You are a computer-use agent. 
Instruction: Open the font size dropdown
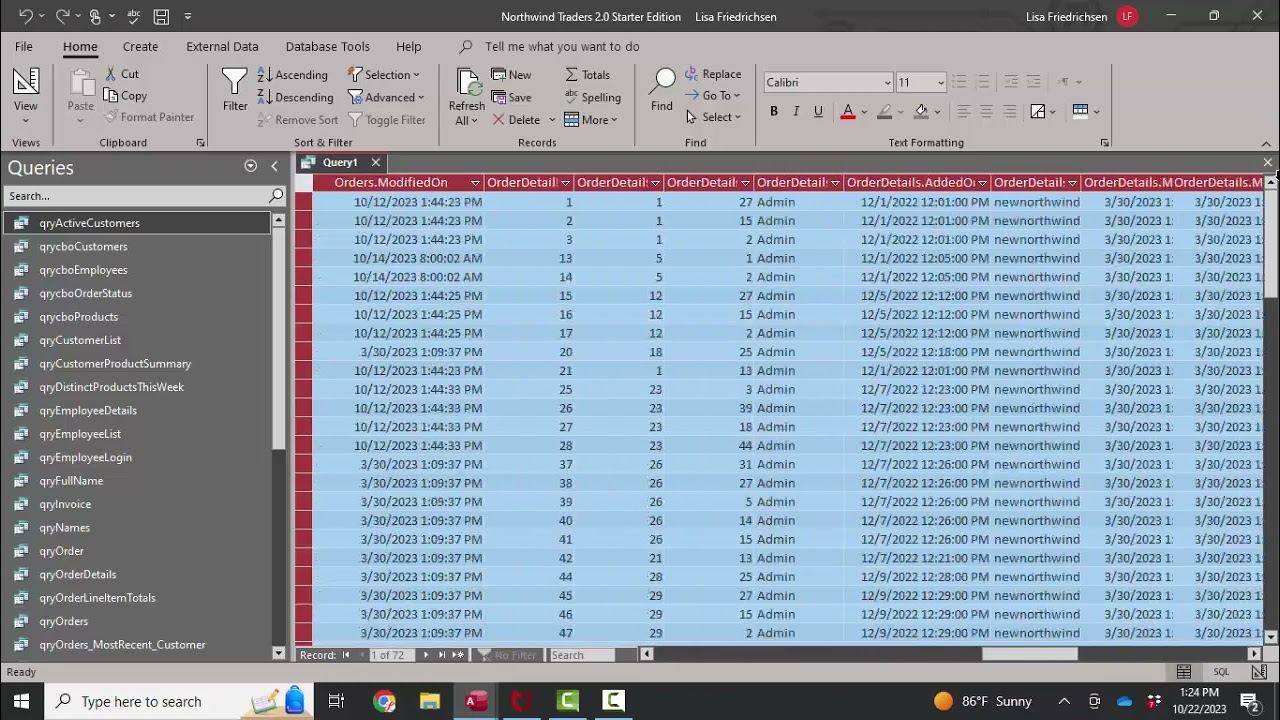[940, 83]
